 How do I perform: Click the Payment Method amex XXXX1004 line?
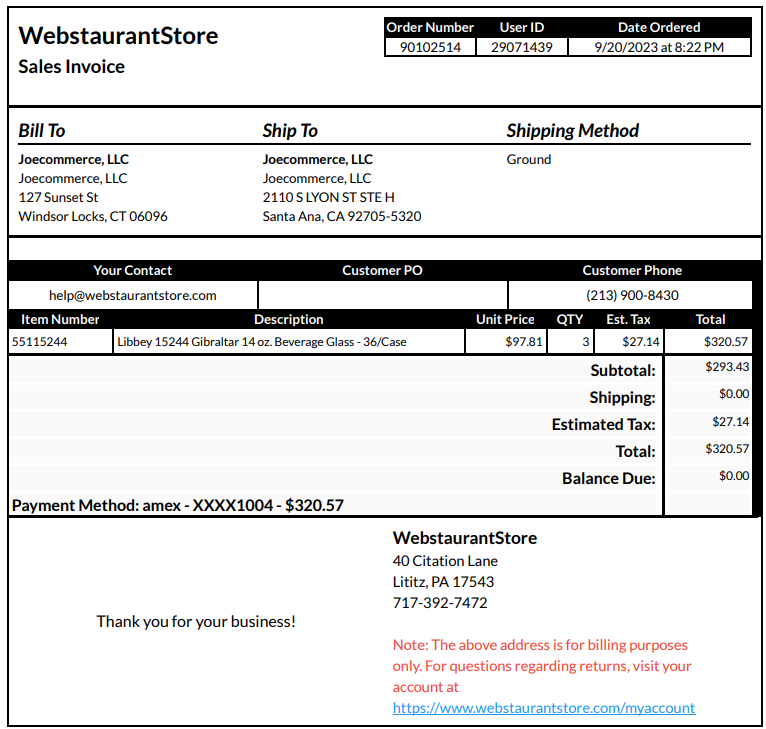coord(178,505)
